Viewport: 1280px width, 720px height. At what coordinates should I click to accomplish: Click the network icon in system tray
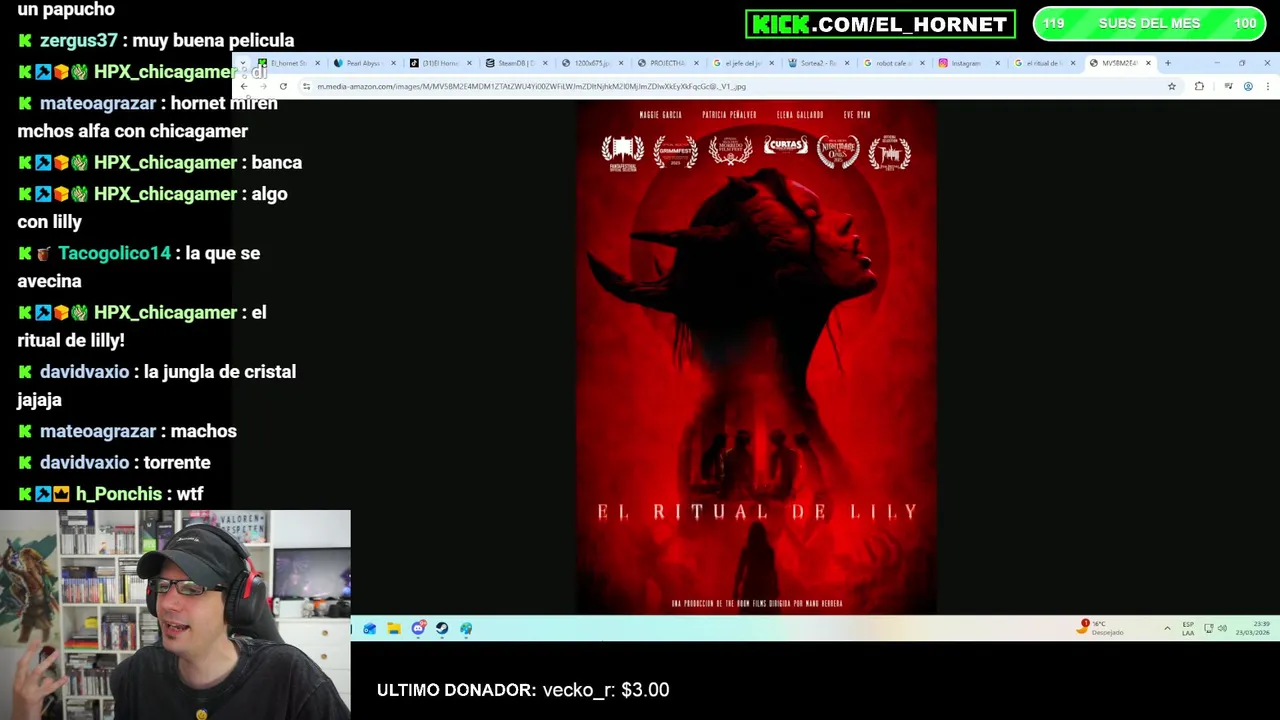pos(1208,628)
